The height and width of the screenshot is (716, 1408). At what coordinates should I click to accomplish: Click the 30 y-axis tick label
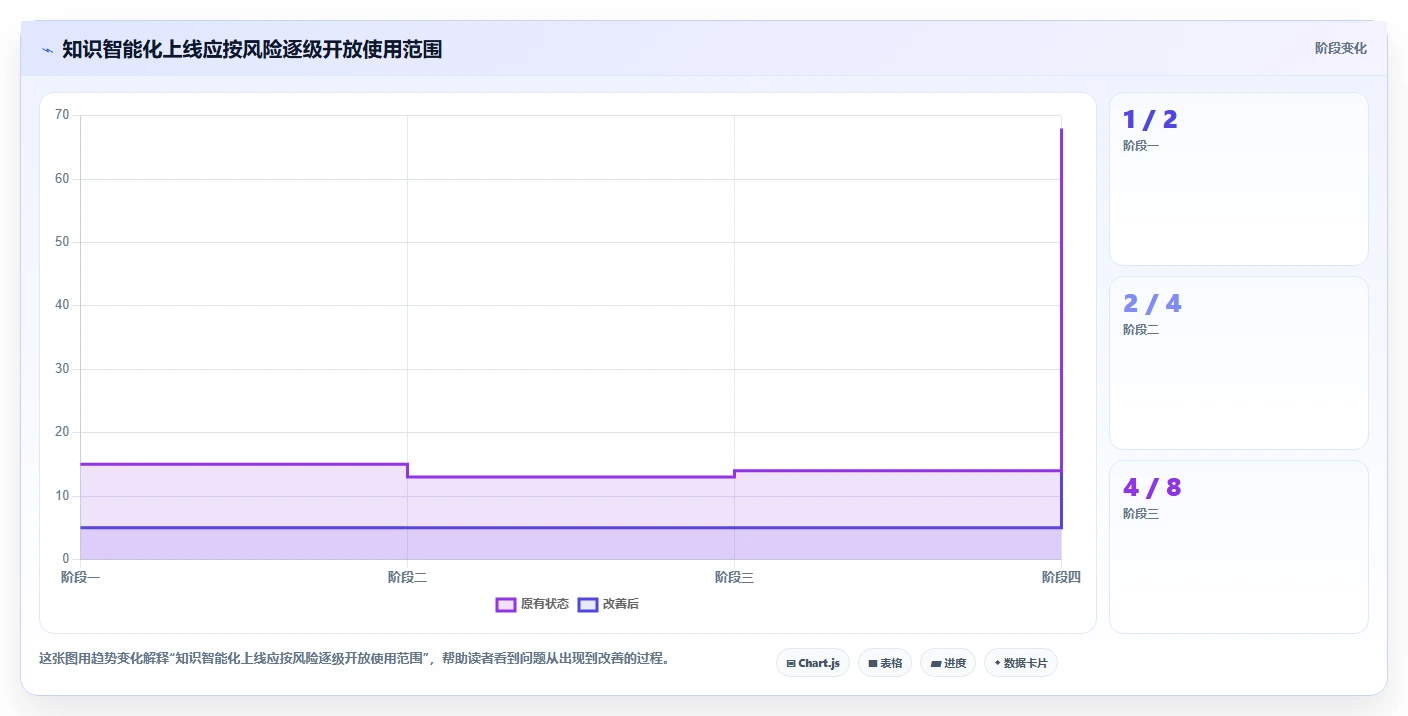tap(62, 369)
